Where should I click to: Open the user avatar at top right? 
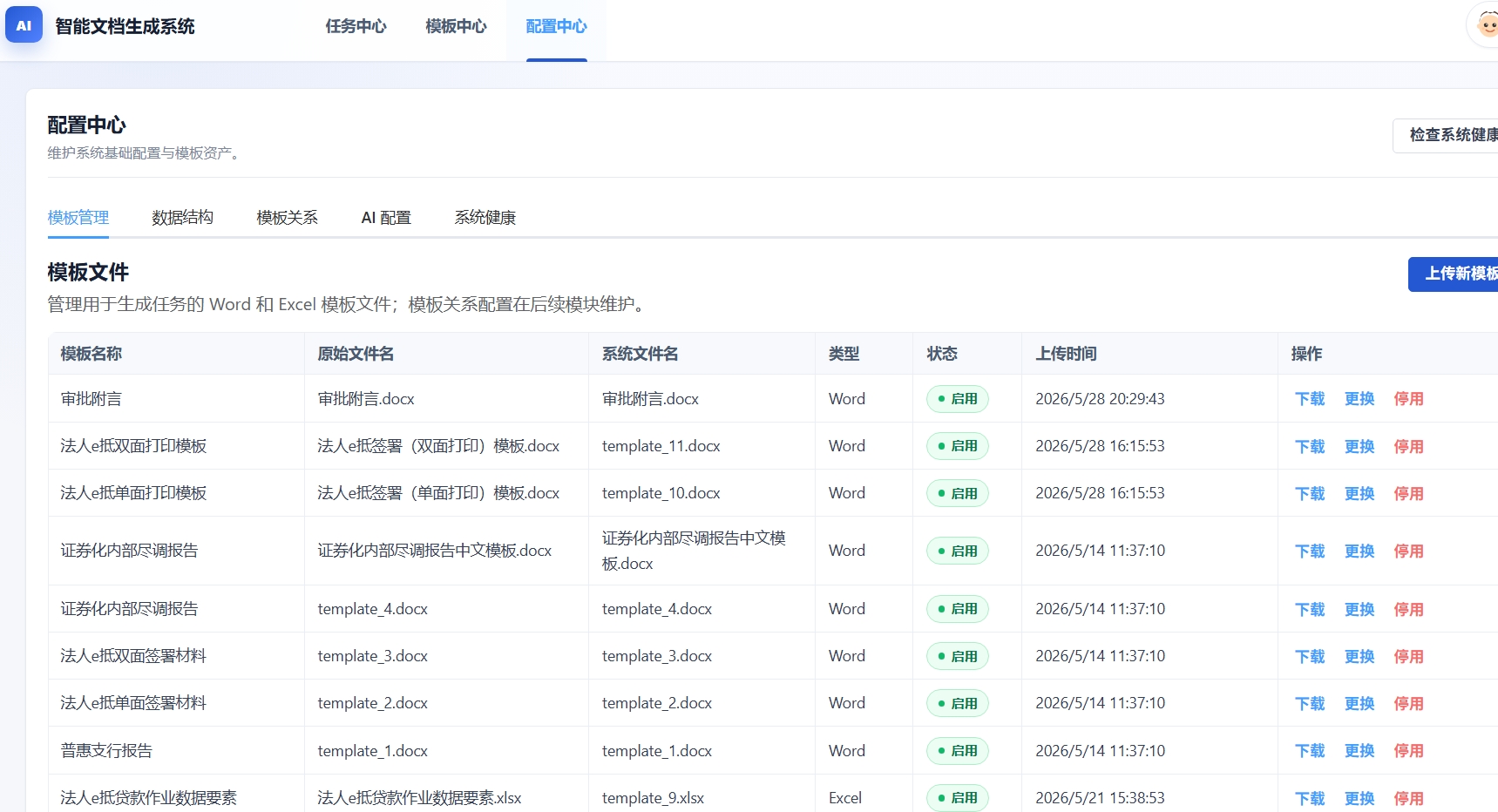pos(1485,24)
